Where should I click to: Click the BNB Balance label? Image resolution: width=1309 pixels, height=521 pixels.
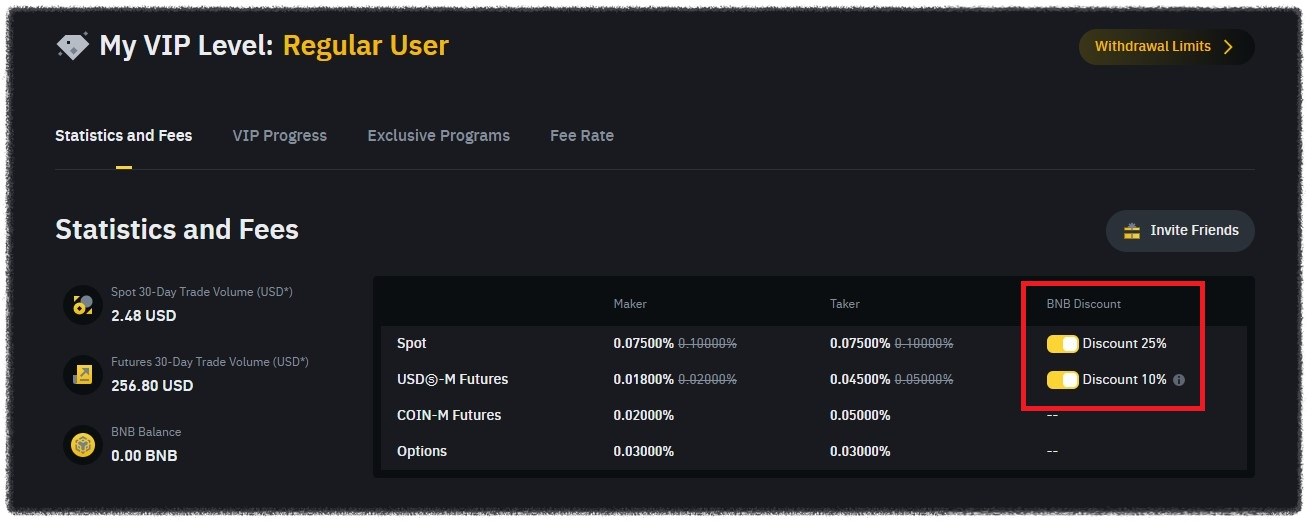pyautogui.click(x=146, y=432)
